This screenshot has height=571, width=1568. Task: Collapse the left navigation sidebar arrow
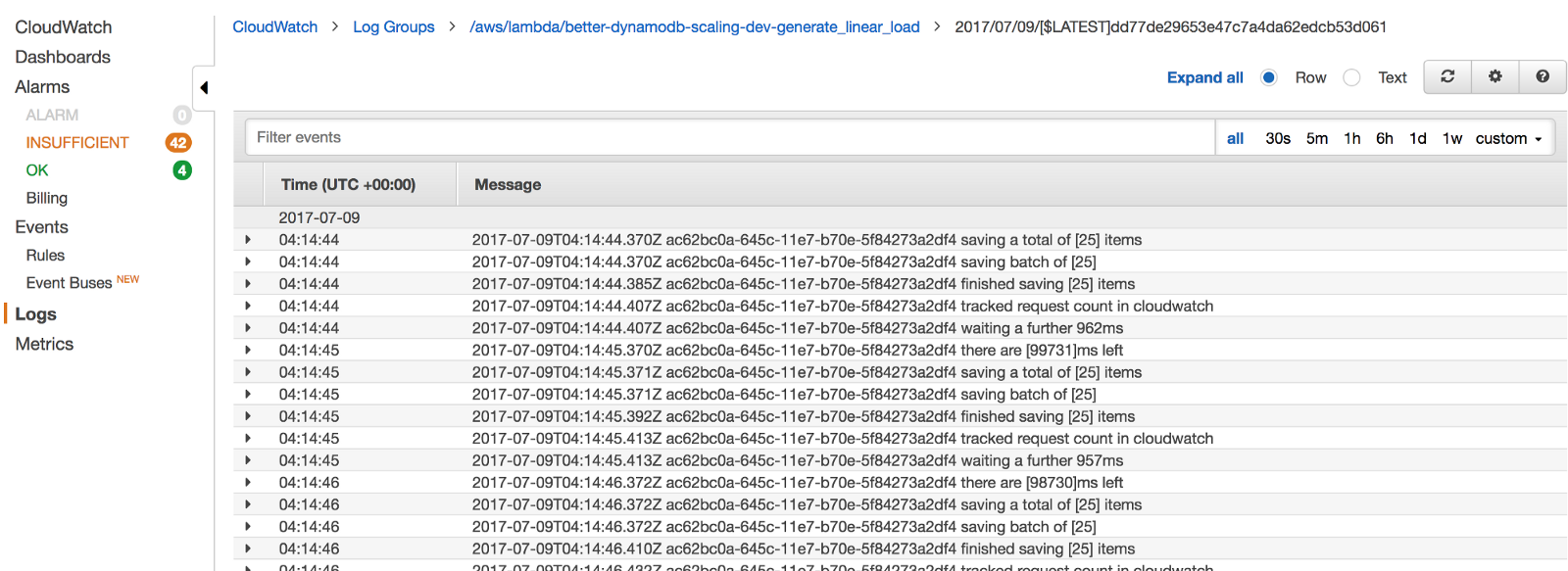coord(204,88)
